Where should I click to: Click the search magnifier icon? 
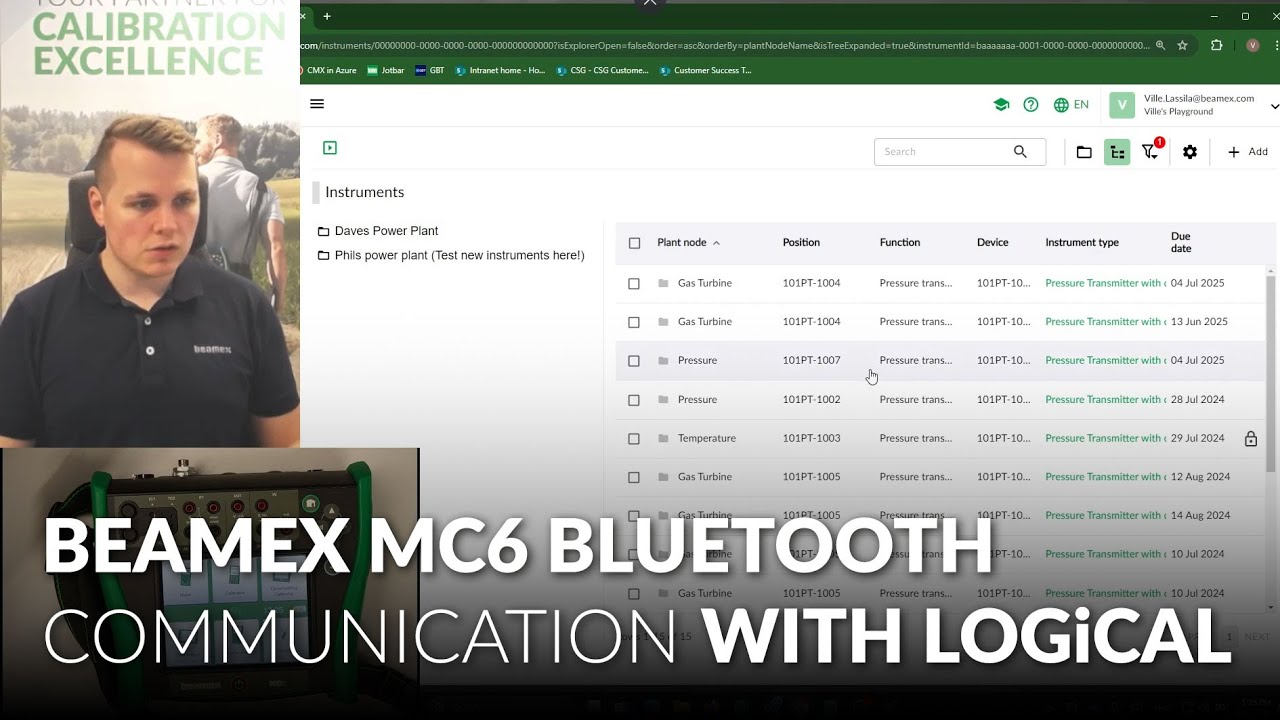pos(1020,152)
